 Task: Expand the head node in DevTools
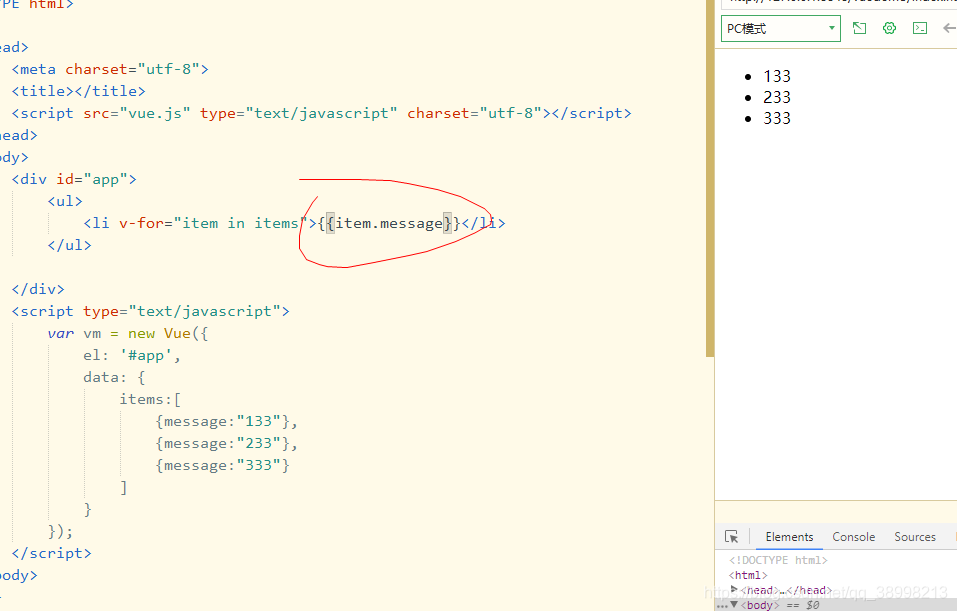[x=734, y=589]
